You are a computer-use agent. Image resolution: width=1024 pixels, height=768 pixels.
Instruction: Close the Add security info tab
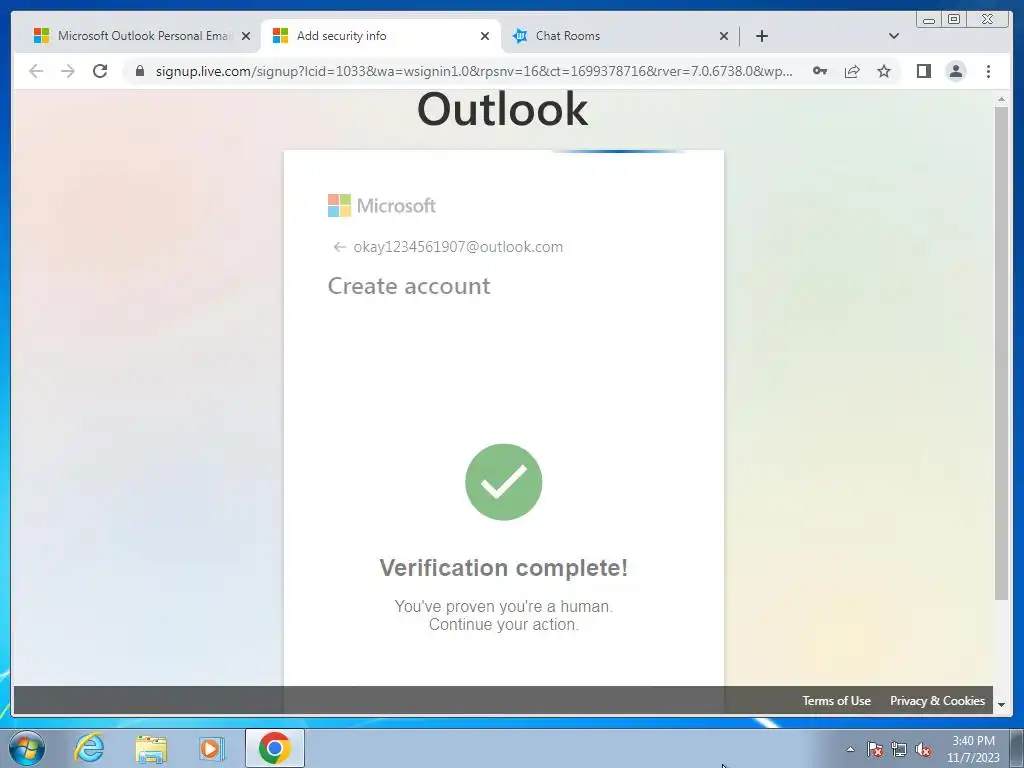(x=485, y=36)
